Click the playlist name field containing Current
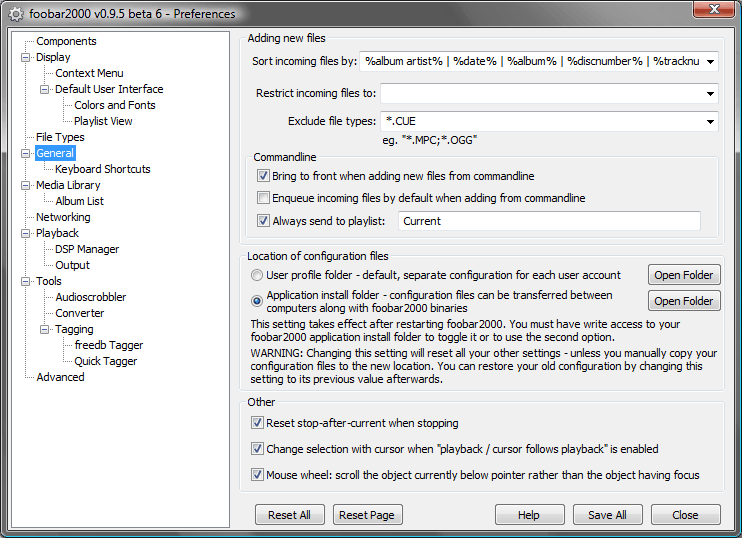The width and height of the screenshot is (742, 538). (x=548, y=221)
